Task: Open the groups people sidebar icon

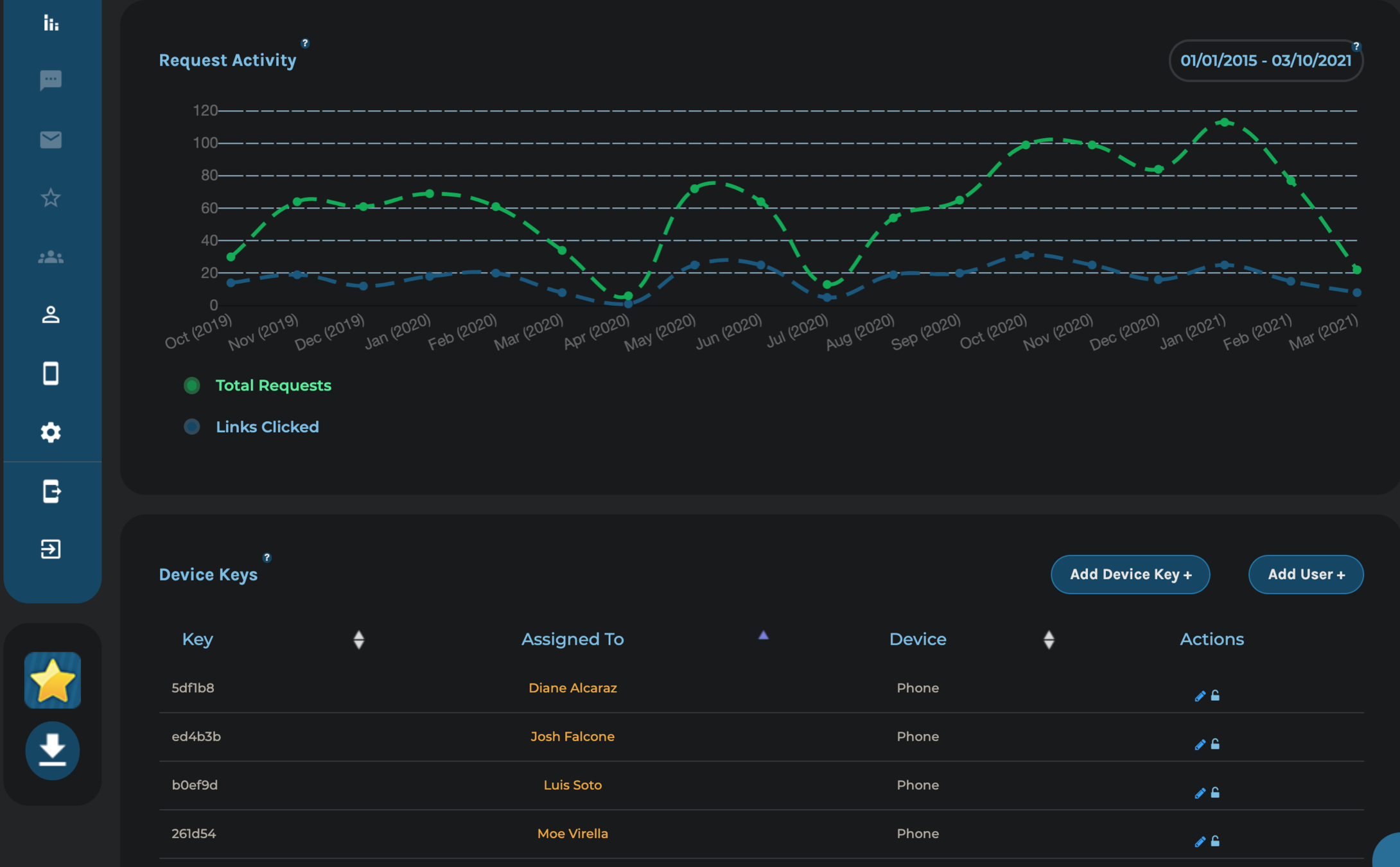Action: (x=51, y=257)
